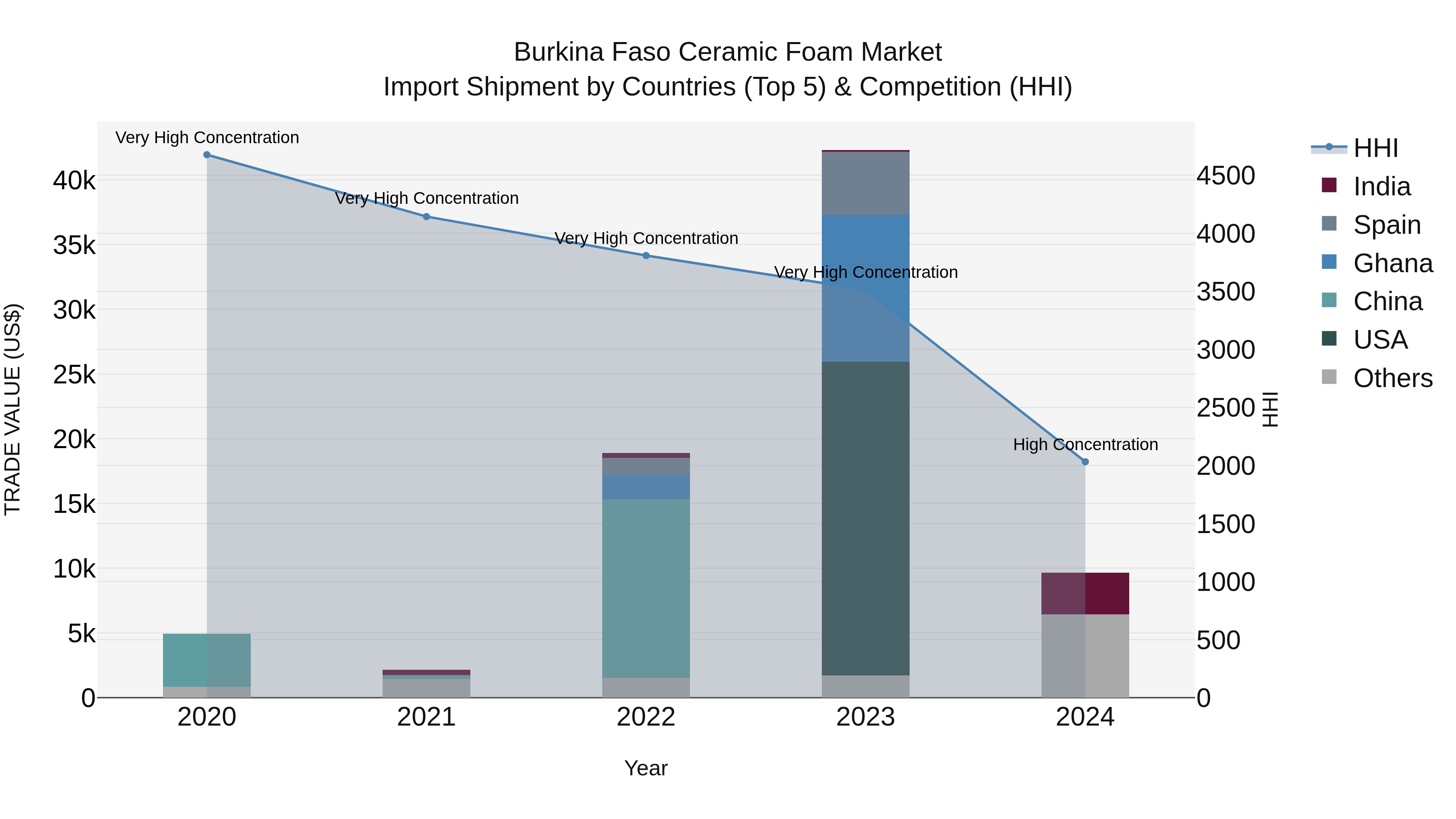Click the 'High Concentration' label above 2024
Viewport: 1456px width, 819px height.
(1085, 444)
